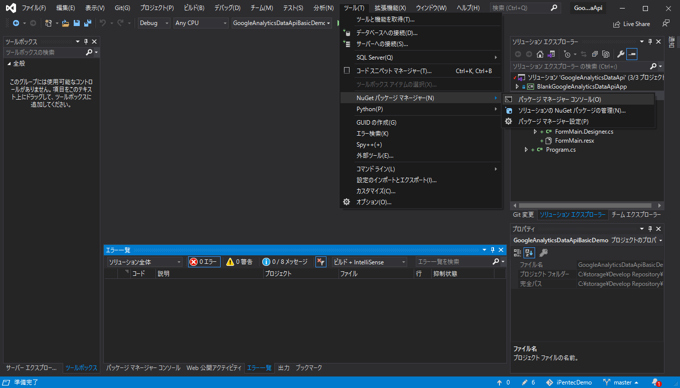Open the master branch selector in status bar
Screen dimensions: 680x388
coord(621,382)
